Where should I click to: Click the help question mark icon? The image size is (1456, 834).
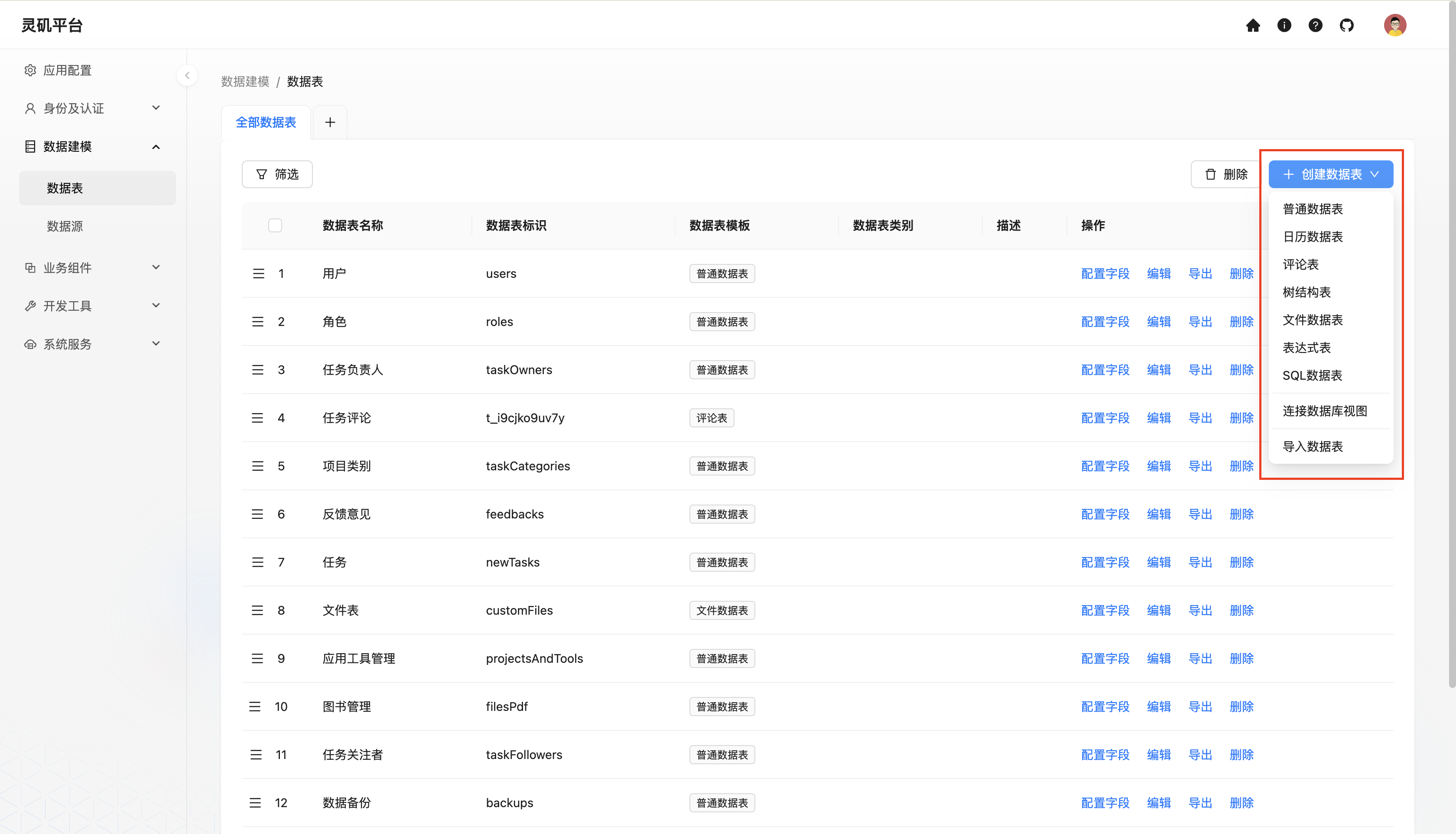tap(1315, 25)
